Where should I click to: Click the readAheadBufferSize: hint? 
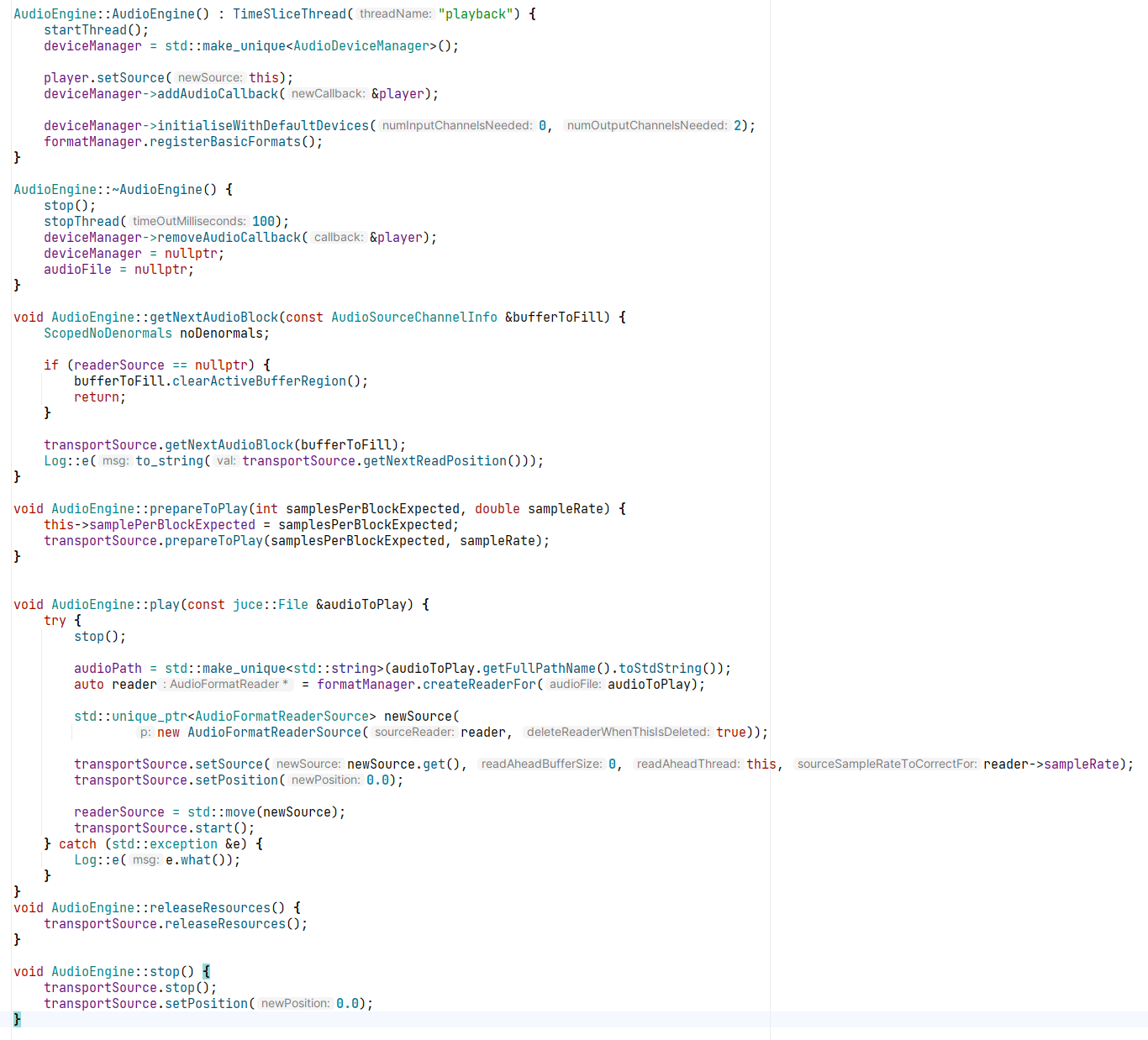point(542,764)
